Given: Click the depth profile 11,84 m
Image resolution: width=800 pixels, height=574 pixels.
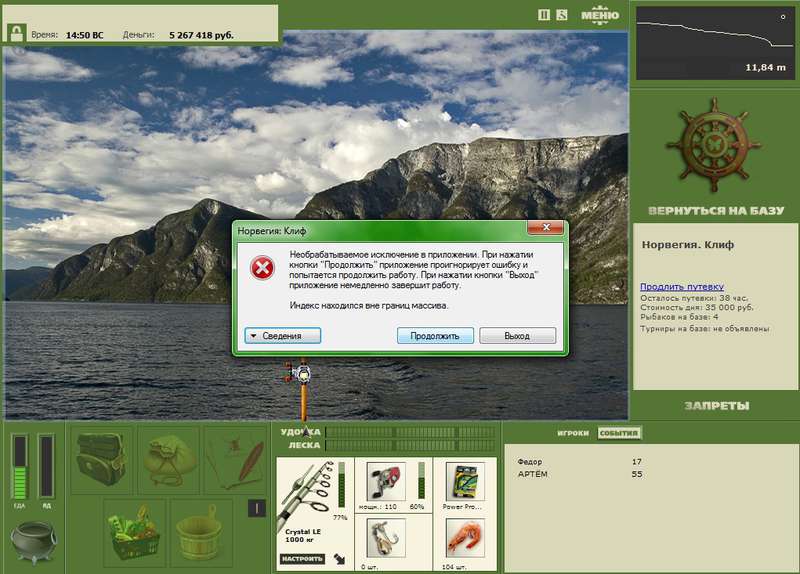Looking at the screenshot, I should tap(714, 43).
